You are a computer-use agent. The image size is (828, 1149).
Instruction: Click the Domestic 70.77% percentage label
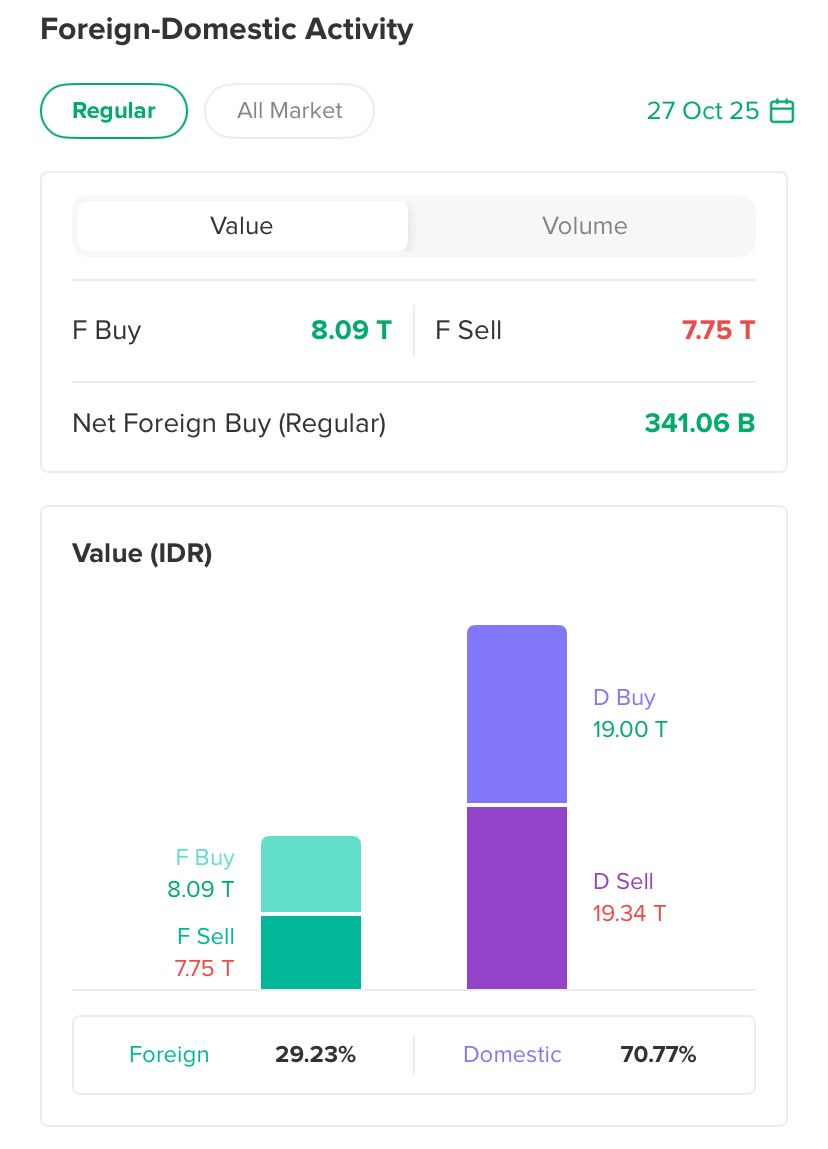click(657, 1054)
